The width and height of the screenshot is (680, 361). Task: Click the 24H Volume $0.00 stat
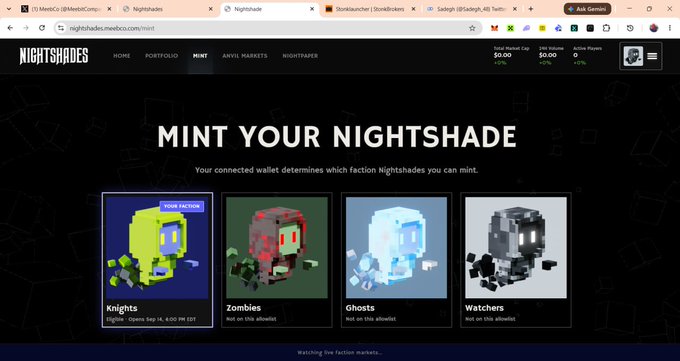coord(551,56)
